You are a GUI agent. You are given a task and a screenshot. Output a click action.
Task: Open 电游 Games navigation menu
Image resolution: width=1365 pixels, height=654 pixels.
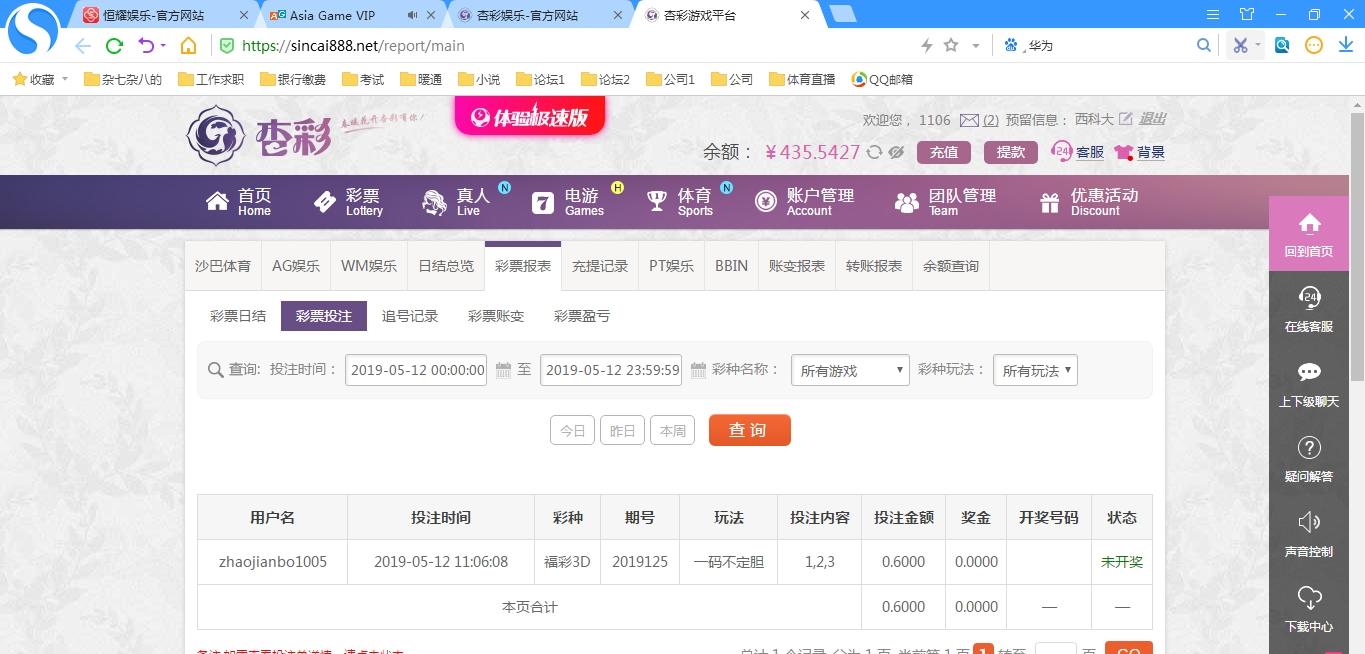click(x=568, y=202)
